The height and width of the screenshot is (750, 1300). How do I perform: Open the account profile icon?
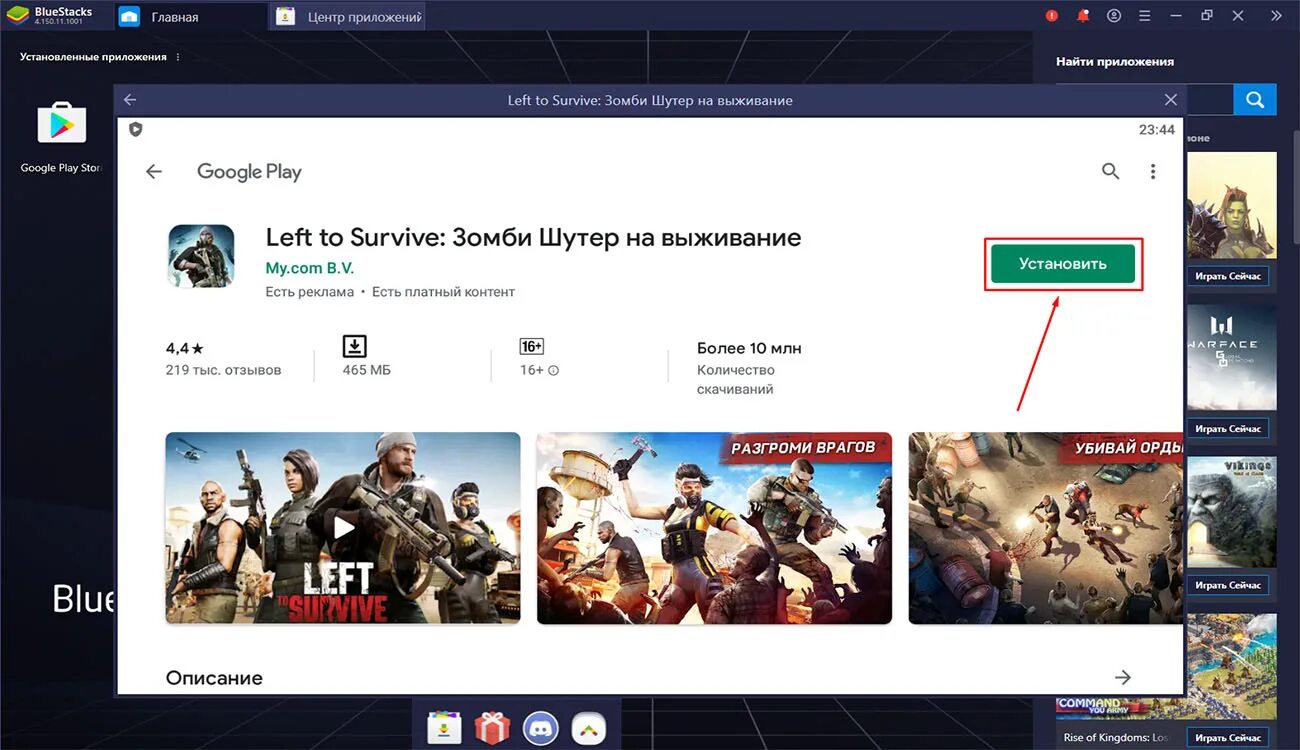pyautogui.click(x=1114, y=16)
